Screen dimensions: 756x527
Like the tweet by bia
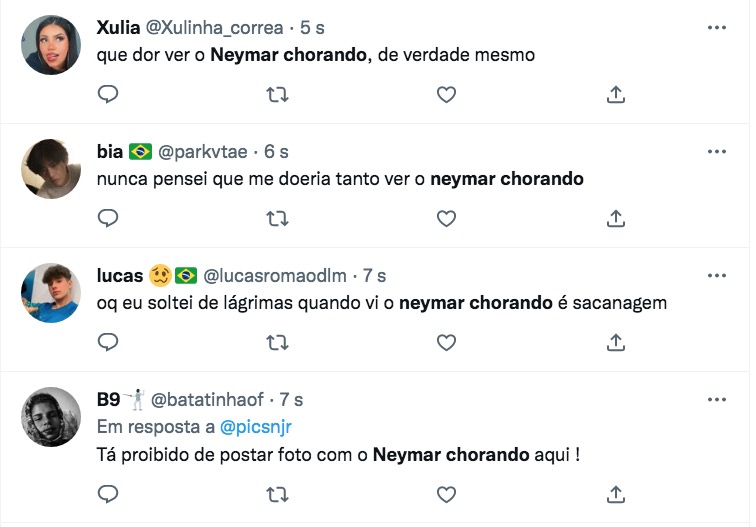pos(447,217)
